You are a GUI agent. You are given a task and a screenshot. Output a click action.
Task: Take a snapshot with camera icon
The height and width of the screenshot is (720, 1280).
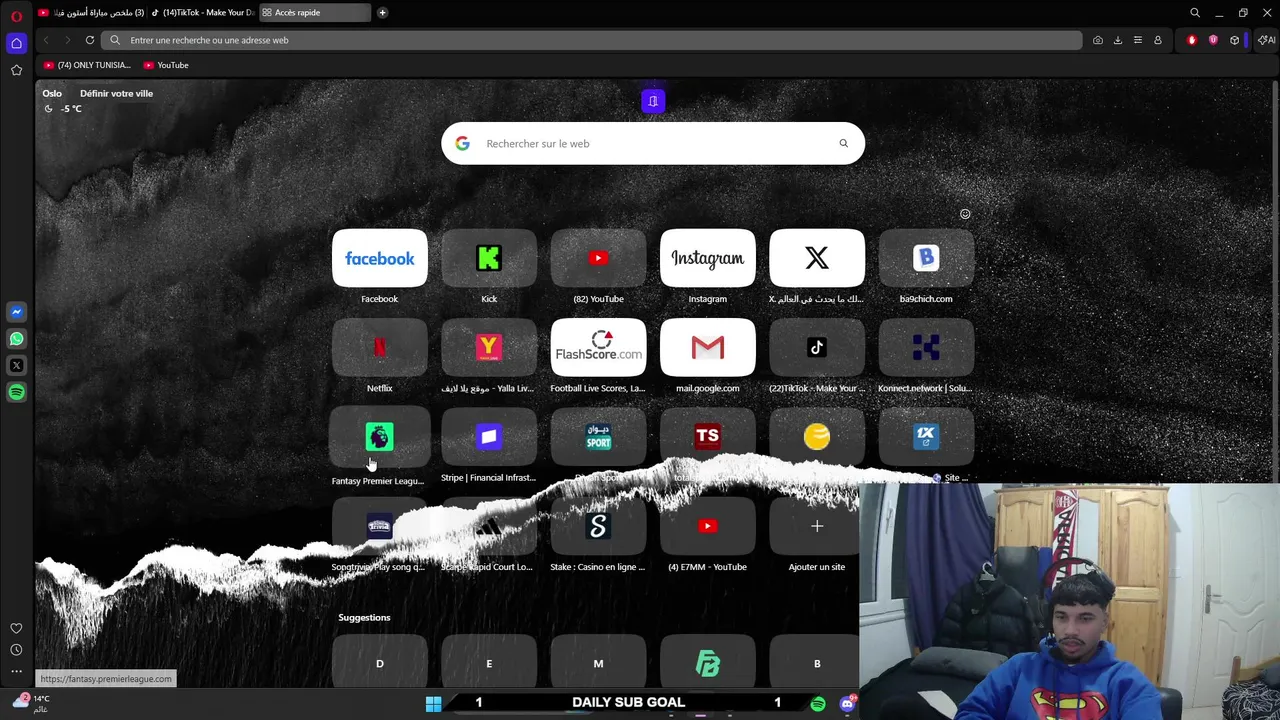[1098, 40]
